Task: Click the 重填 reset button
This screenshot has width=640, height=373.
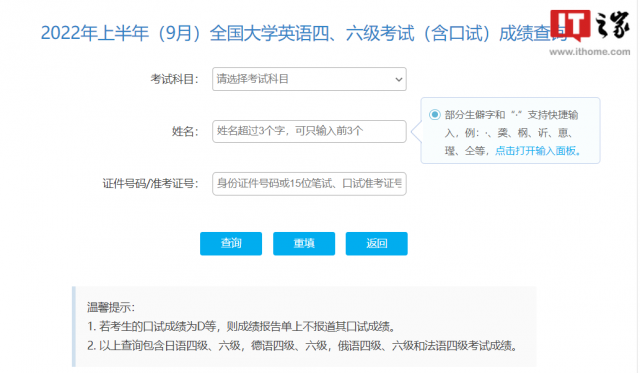Action: click(304, 244)
